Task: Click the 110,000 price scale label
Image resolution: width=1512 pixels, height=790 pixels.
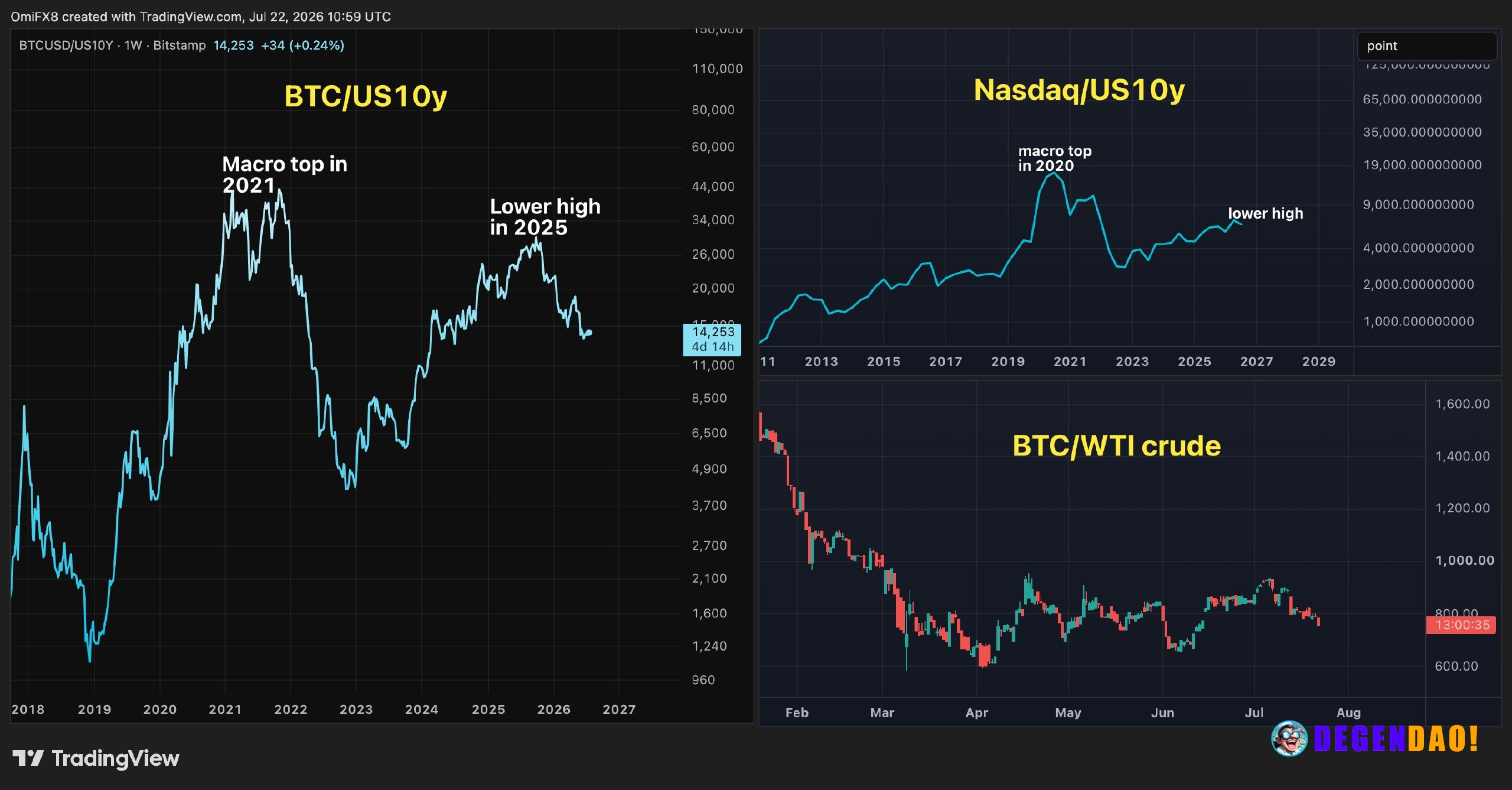Action: pos(717,69)
